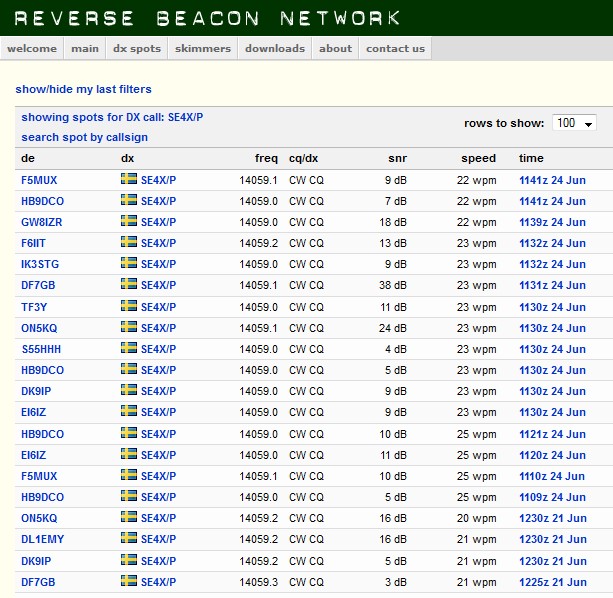Click the Swedish flag in the F5MUX 1141z row
613x598 pixels.
[128, 180]
